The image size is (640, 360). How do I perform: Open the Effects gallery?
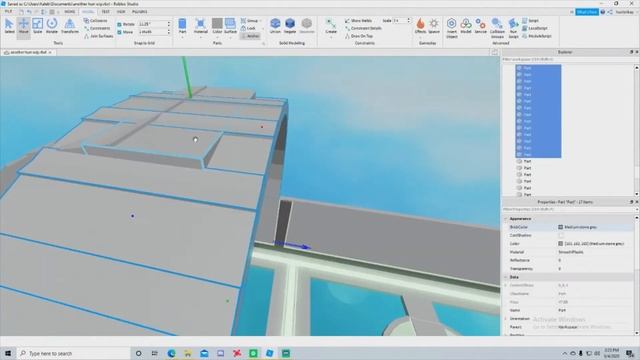click(420, 26)
